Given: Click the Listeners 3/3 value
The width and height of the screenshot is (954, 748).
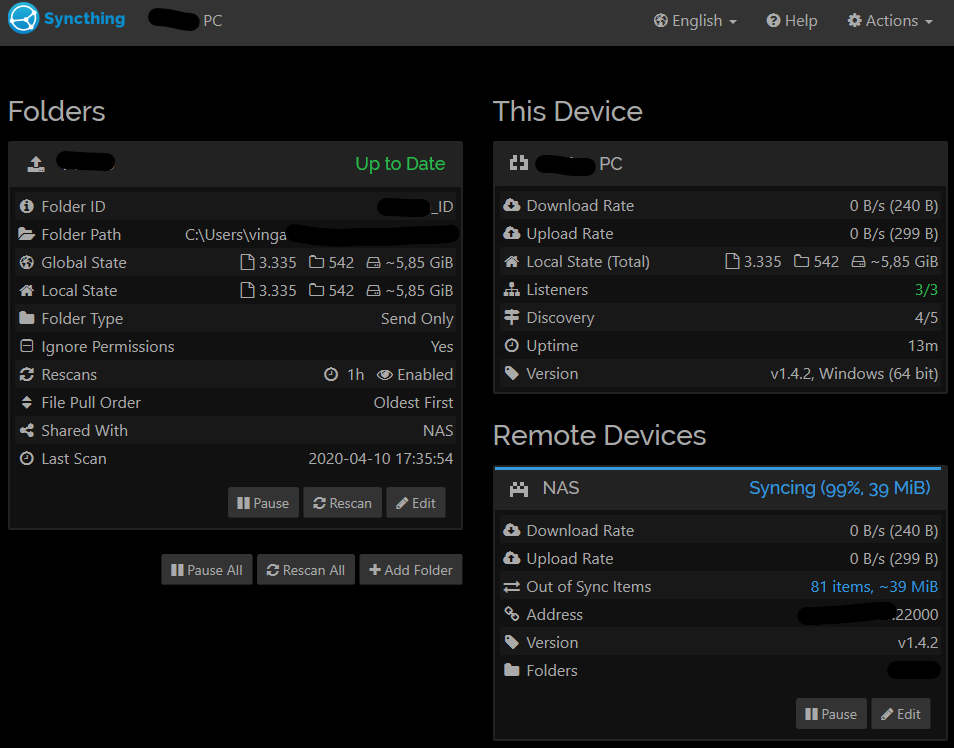Looking at the screenshot, I should coord(926,290).
